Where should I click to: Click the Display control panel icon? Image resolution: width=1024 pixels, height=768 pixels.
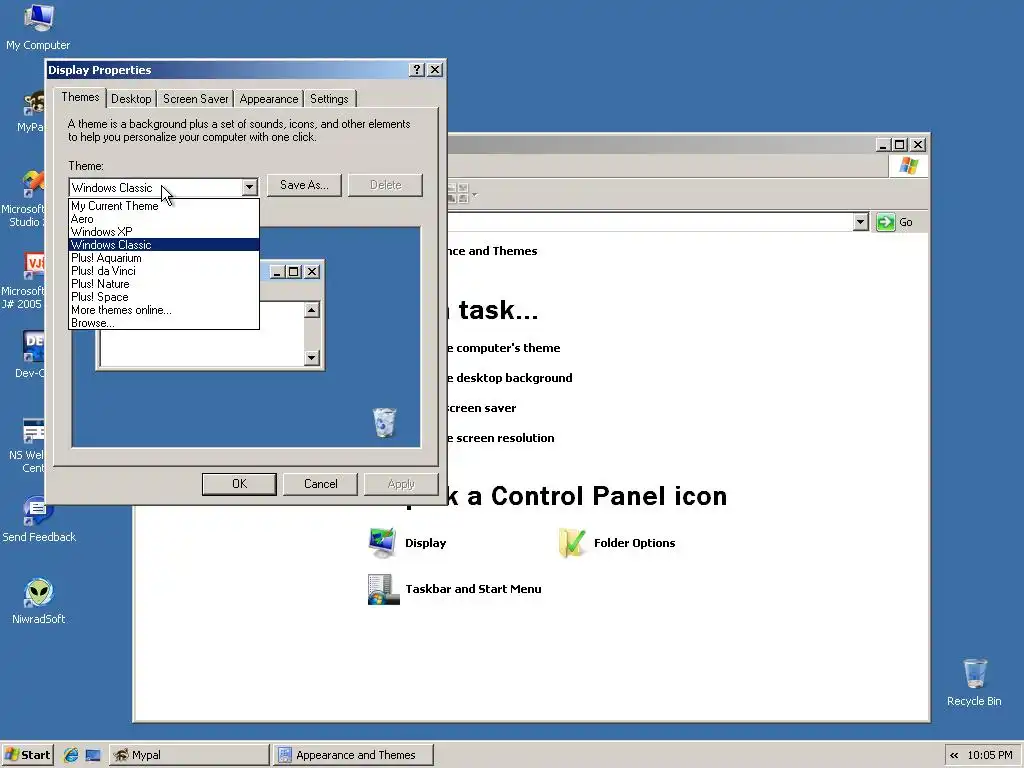pos(383,543)
